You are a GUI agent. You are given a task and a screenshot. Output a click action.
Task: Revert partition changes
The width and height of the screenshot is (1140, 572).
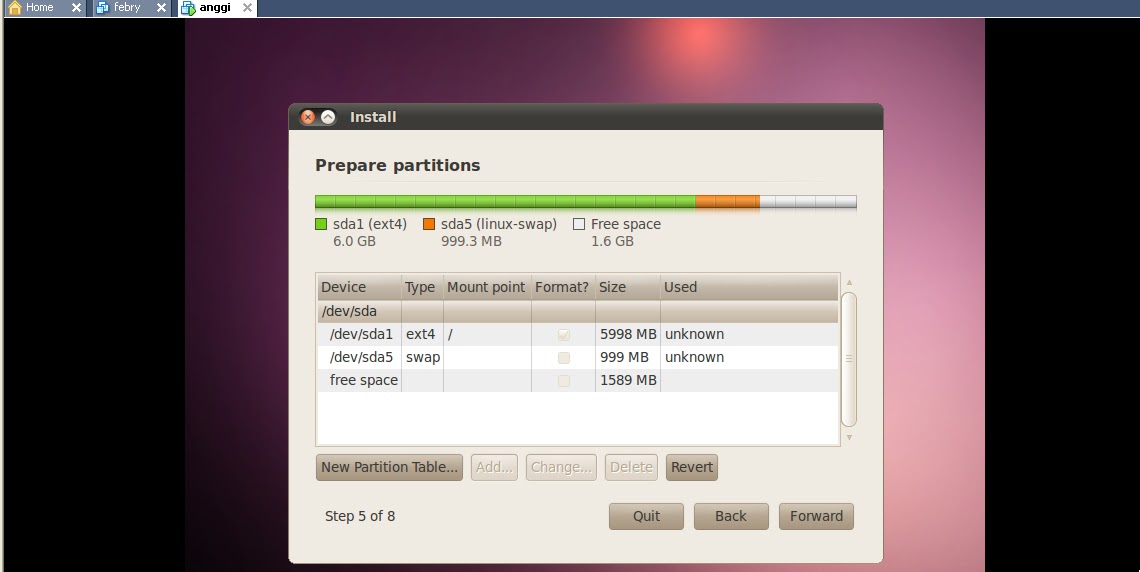[692, 467]
